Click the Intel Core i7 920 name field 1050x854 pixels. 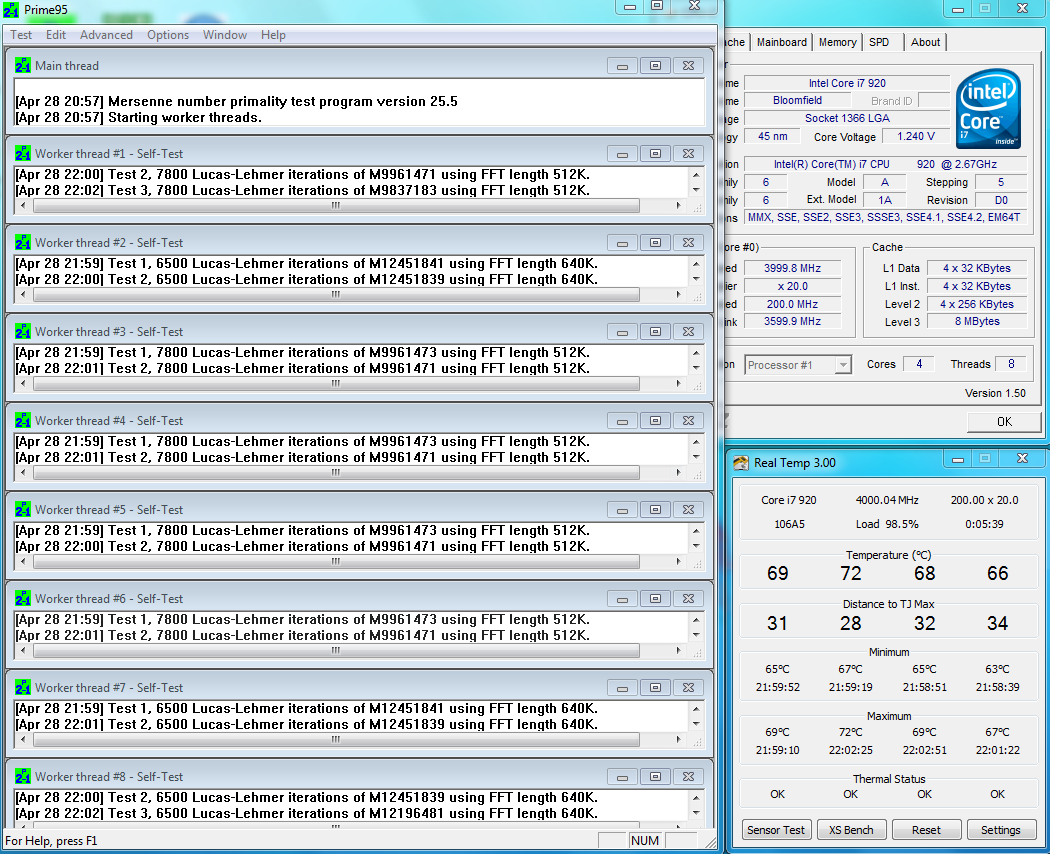(847, 83)
